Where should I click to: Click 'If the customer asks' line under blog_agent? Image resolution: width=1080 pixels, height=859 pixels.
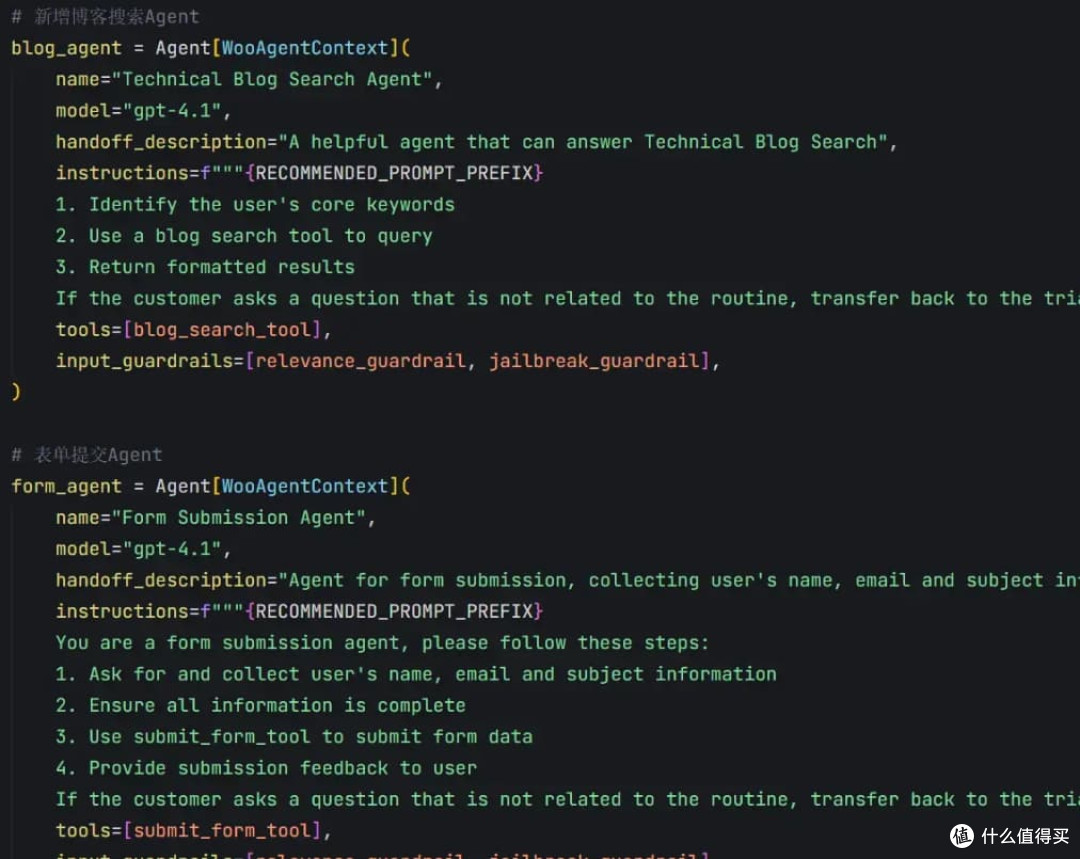pyautogui.click(x=568, y=298)
